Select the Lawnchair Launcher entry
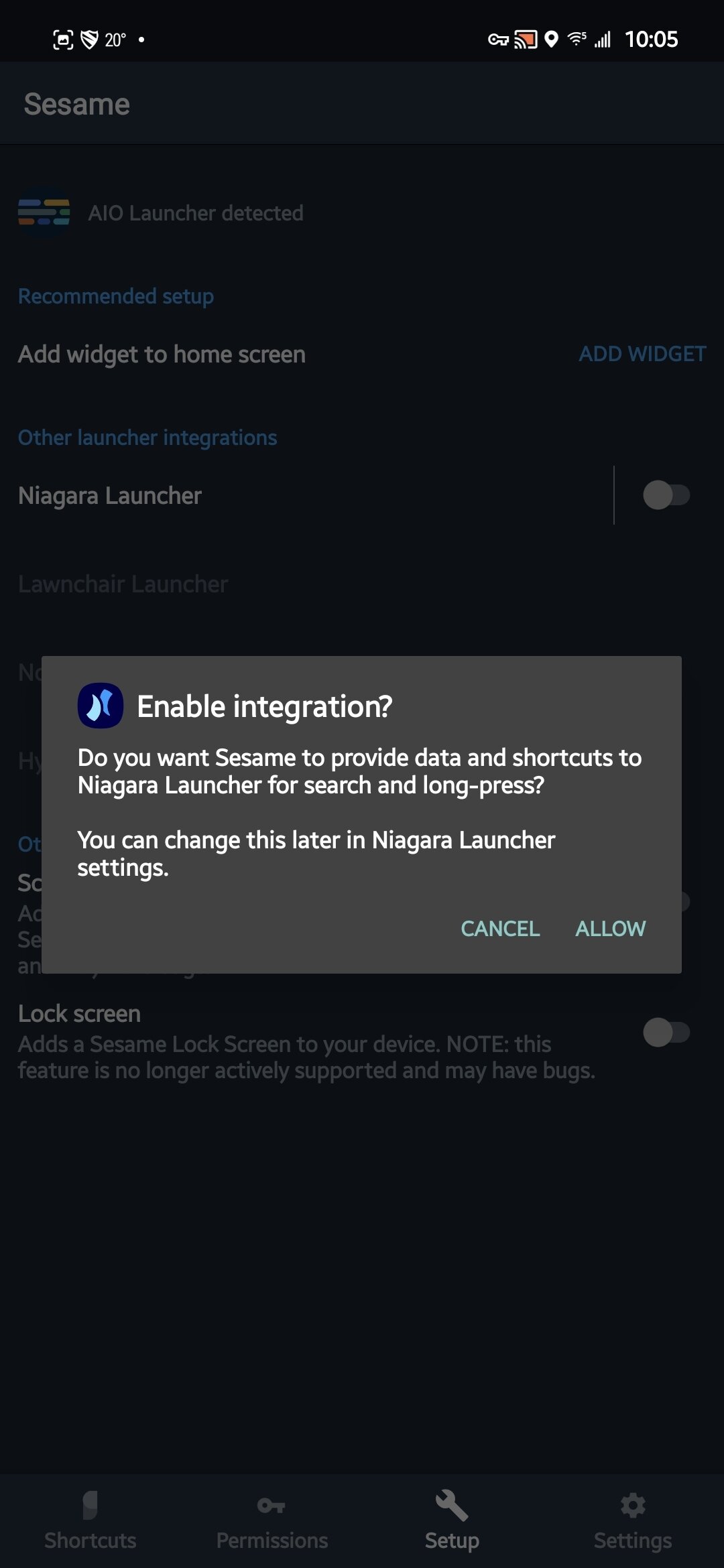This screenshot has width=724, height=1568. click(123, 584)
